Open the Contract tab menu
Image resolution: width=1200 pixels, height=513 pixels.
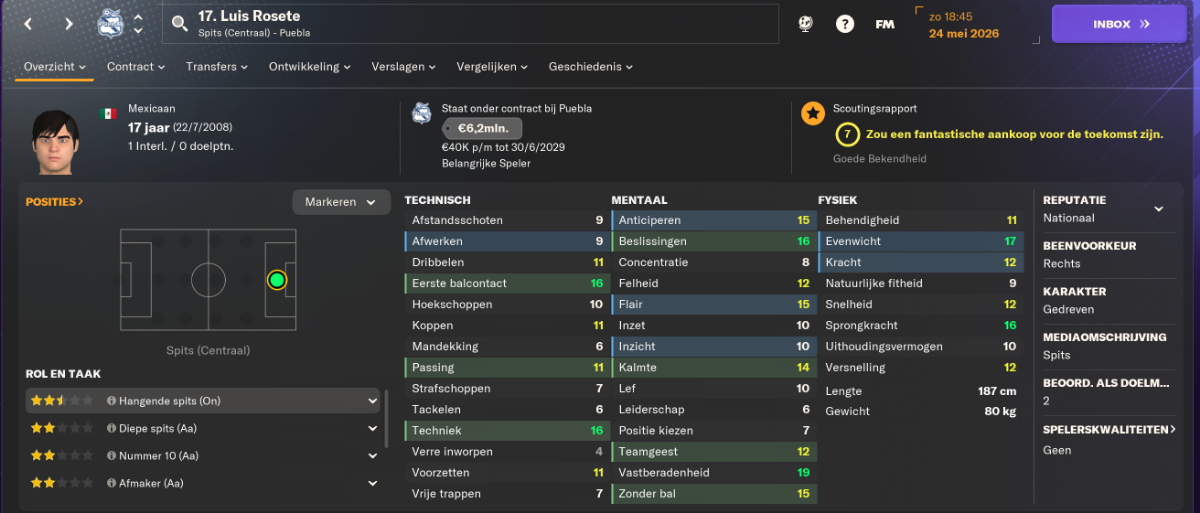pyautogui.click(x=136, y=67)
